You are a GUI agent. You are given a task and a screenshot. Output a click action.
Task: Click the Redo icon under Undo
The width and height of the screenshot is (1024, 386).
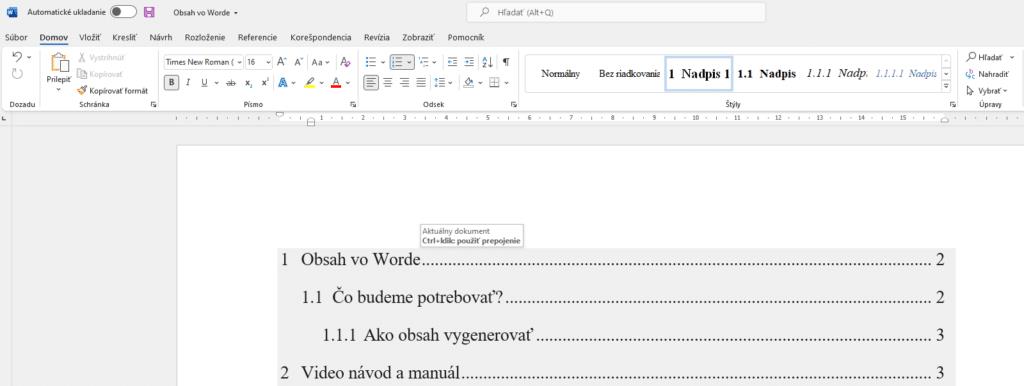coord(17,74)
